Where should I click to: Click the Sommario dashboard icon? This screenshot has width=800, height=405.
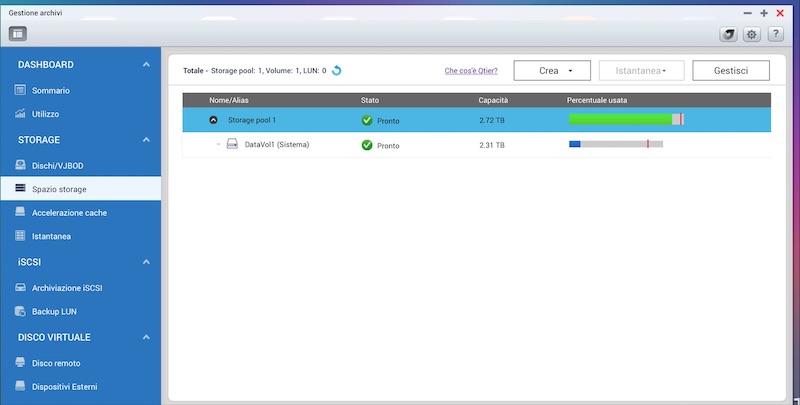click(20, 90)
